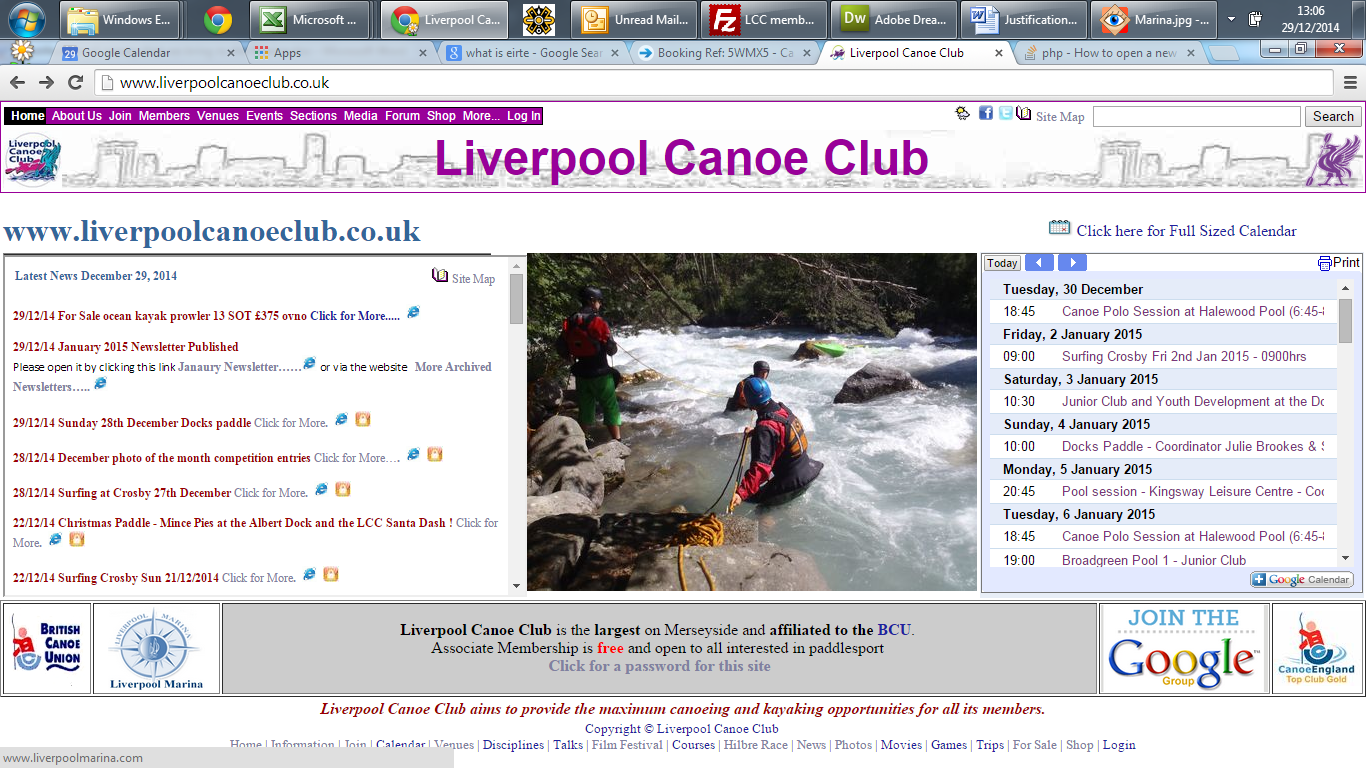Open Click here for Full Sized Calendar link
This screenshot has width=1366, height=768.
[1186, 230]
